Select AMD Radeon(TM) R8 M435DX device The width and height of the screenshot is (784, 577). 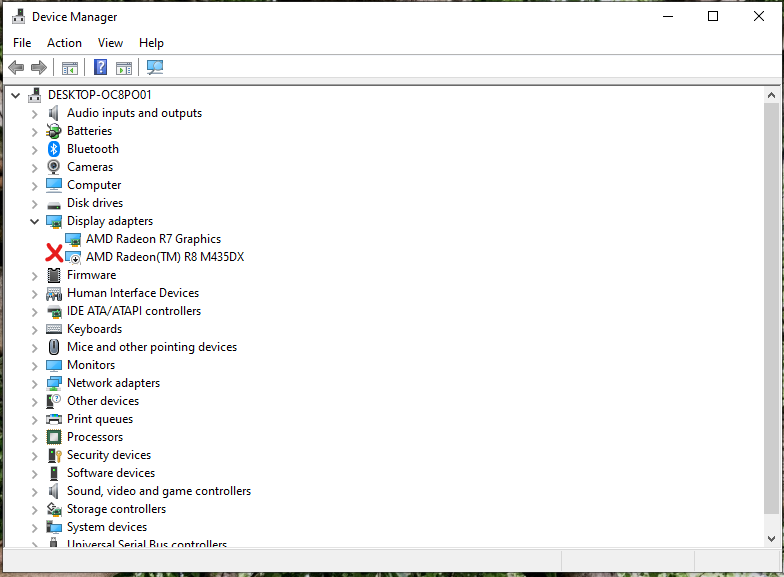pos(165,257)
